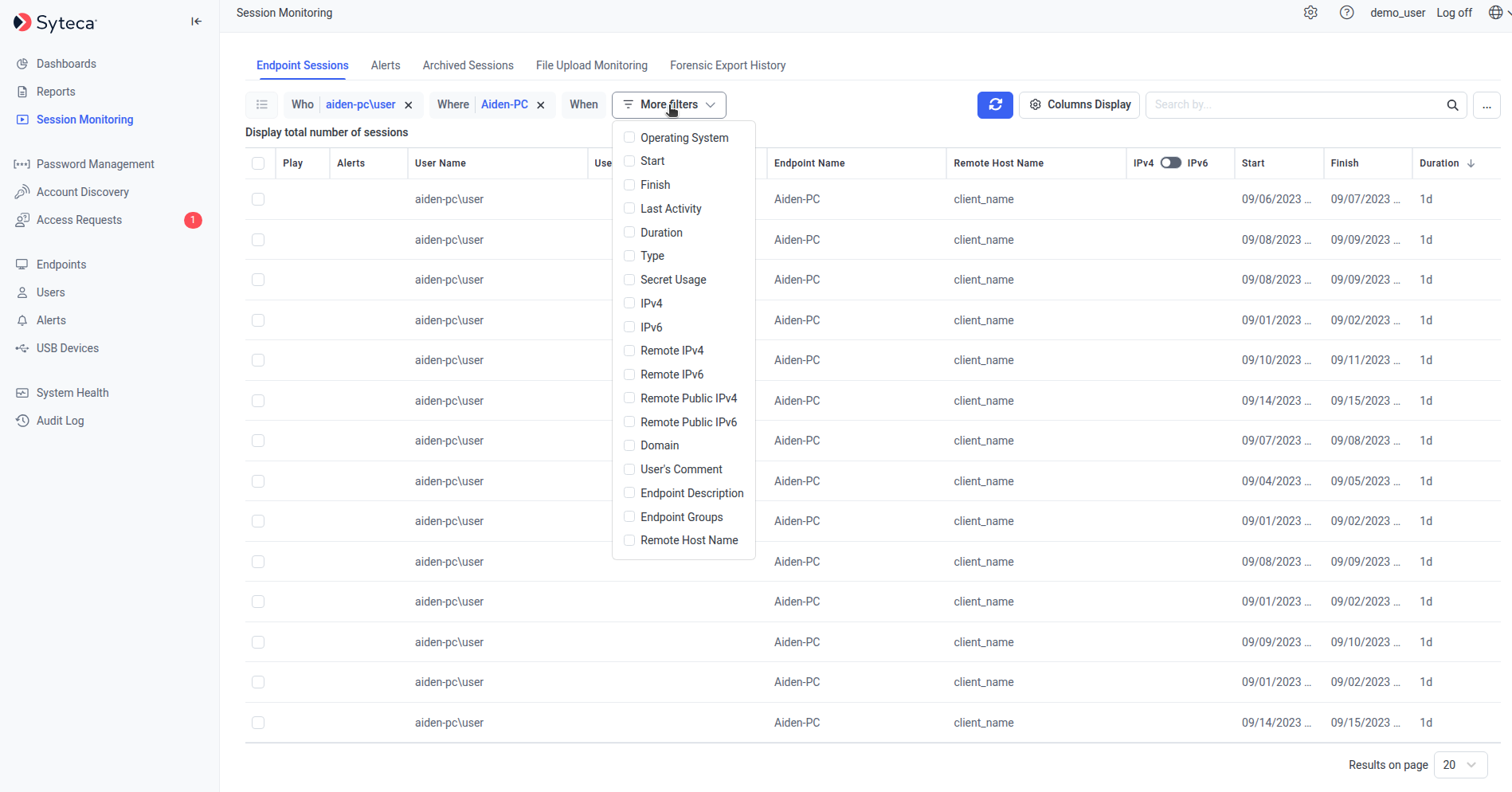This screenshot has width=1512, height=792.
Task: Open the When filter
Action: [x=584, y=104]
